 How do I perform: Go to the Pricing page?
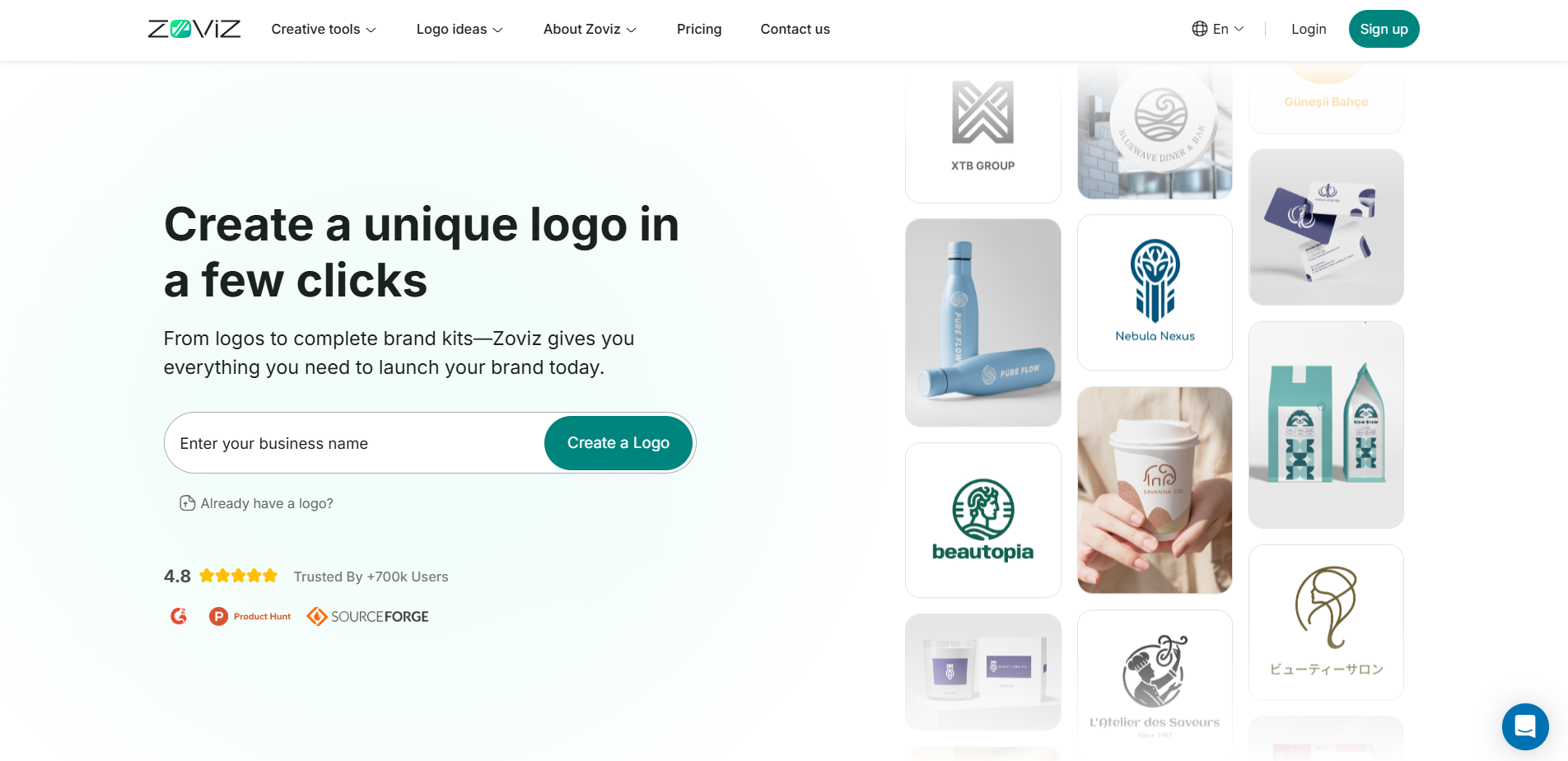coord(699,30)
